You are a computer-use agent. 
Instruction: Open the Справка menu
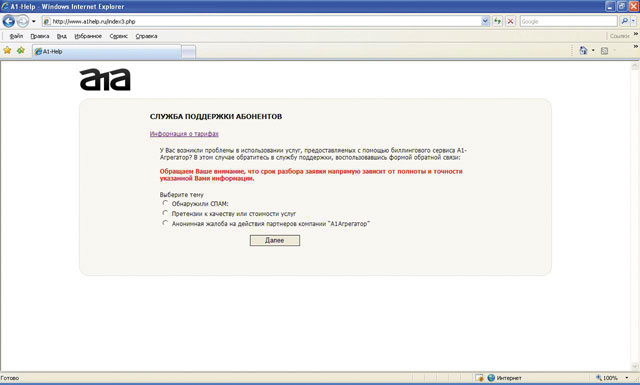coord(146,36)
